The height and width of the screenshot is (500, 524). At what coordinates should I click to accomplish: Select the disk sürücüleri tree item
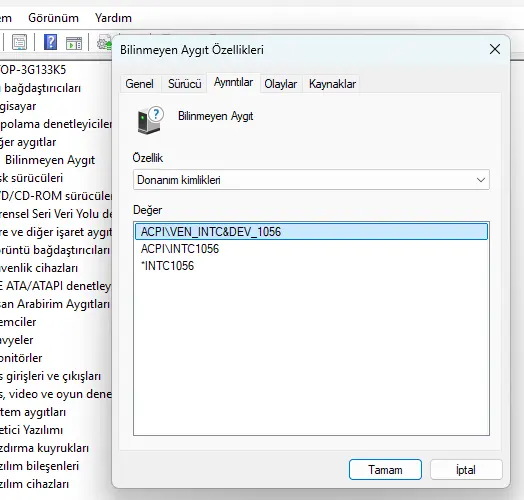pos(31,178)
